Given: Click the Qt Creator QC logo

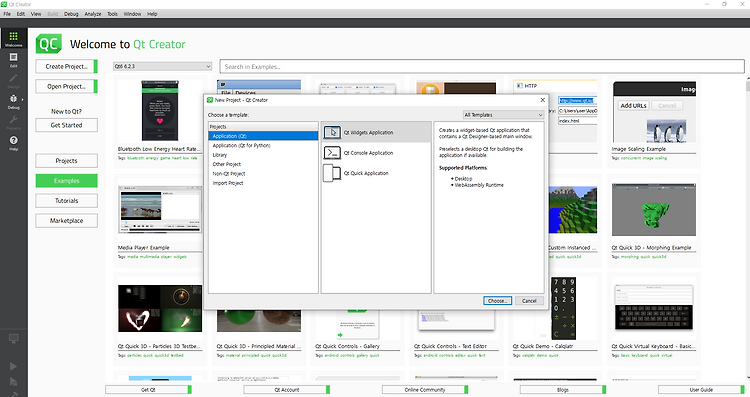Looking at the screenshot, I should pos(49,44).
